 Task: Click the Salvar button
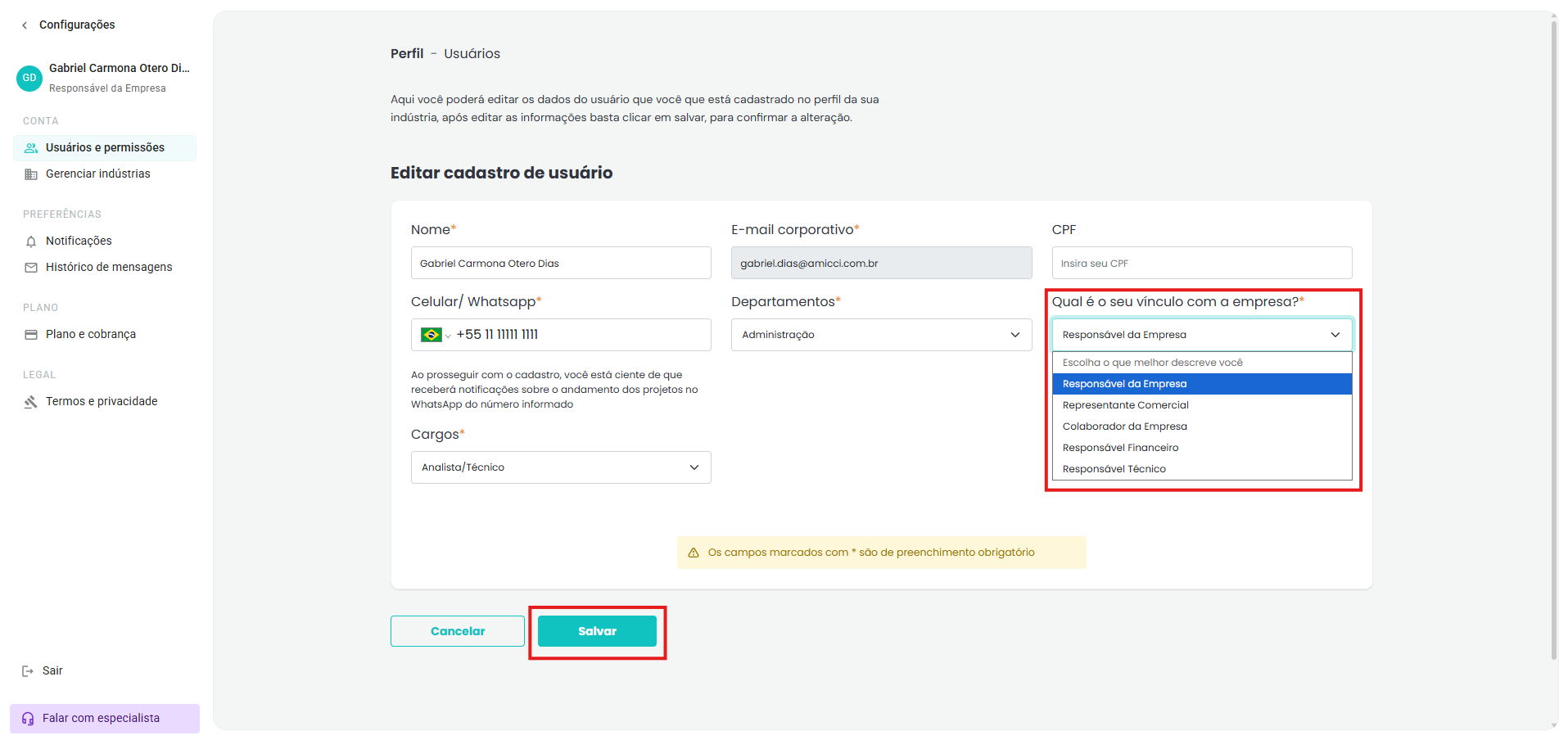point(597,631)
